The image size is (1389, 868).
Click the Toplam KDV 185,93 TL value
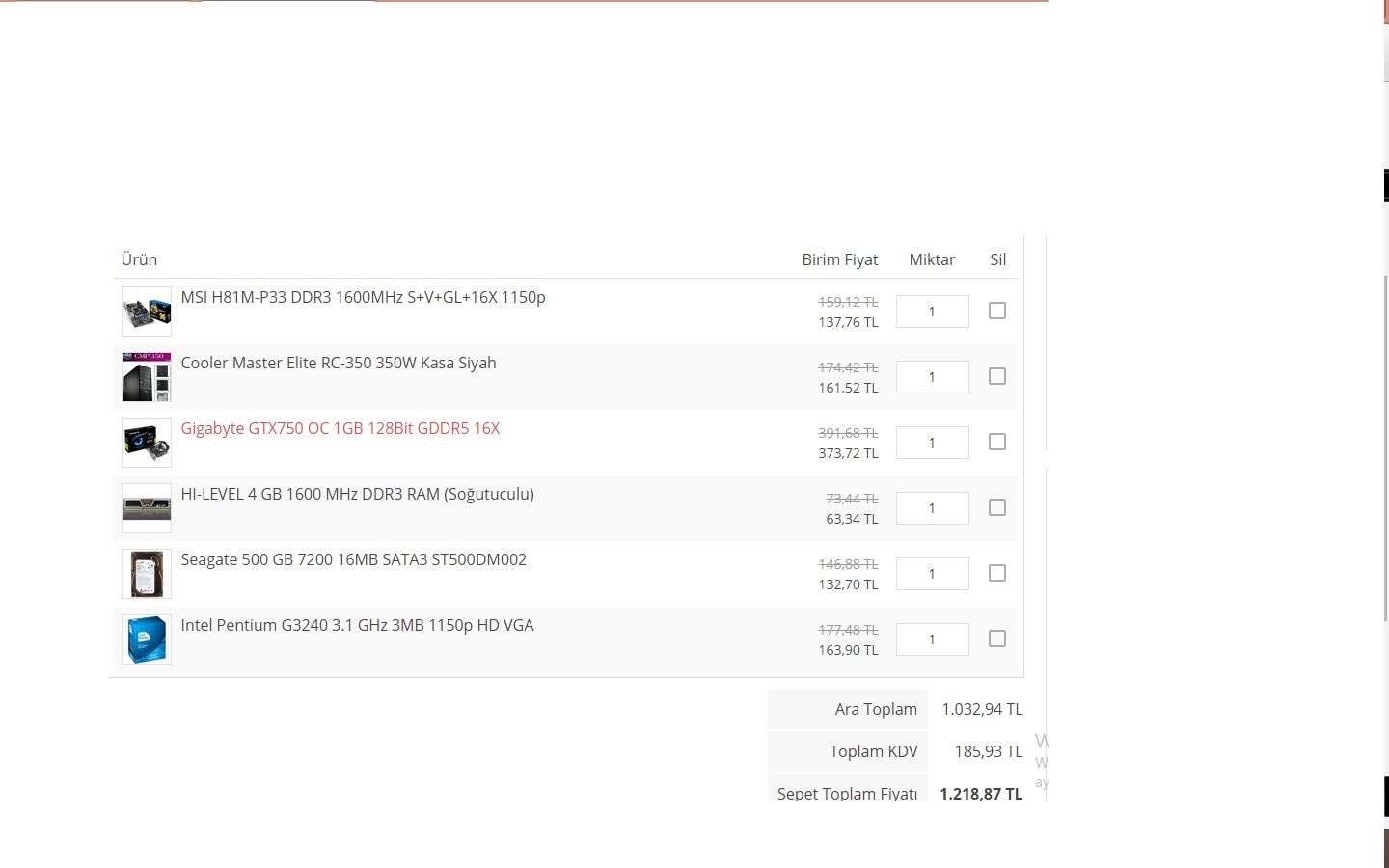pos(989,751)
